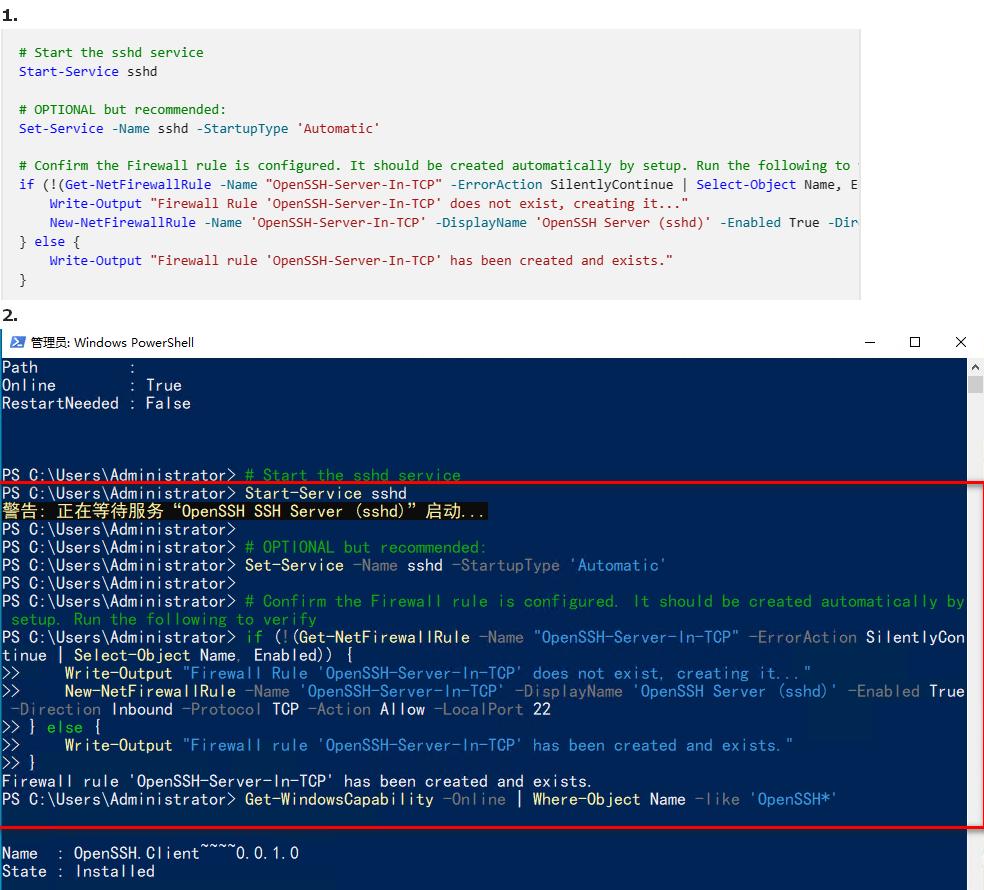The width and height of the screenshot is (984, 890).
Task: Click the PowerShell vertical scrollbar thumb
Action: (x=975, y=385)
